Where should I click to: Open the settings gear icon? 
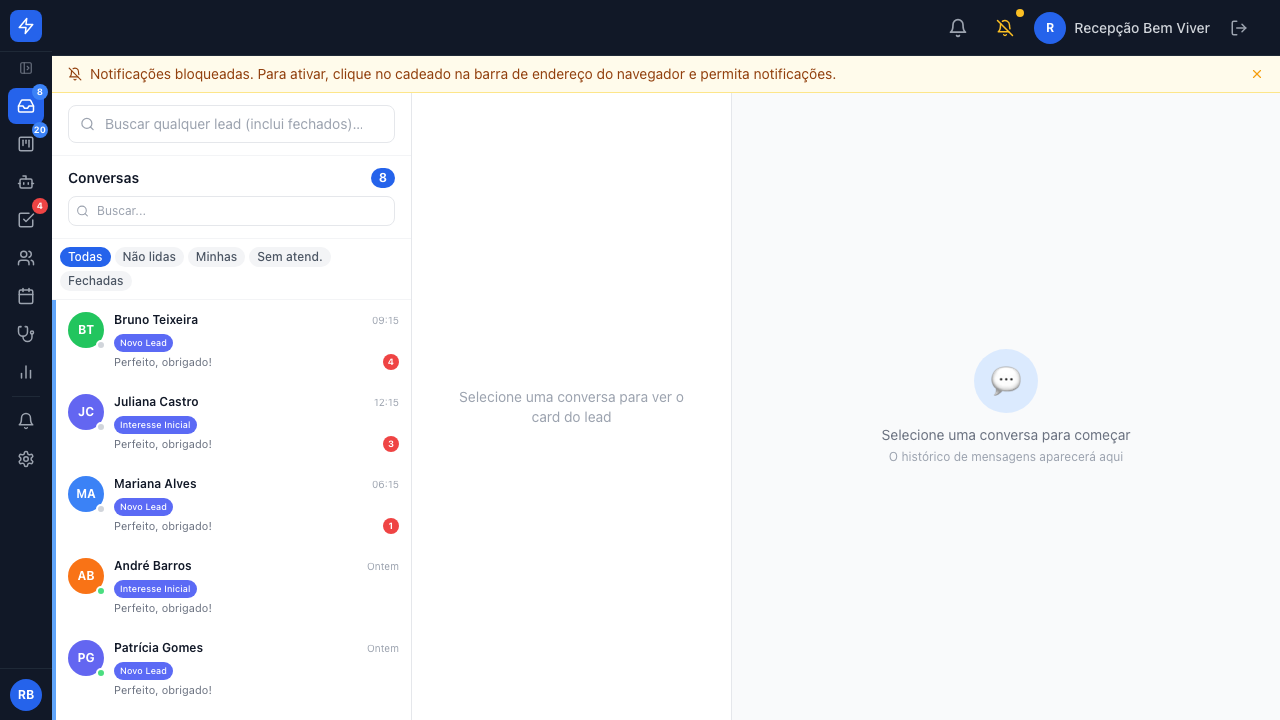(x=26, y=459)
